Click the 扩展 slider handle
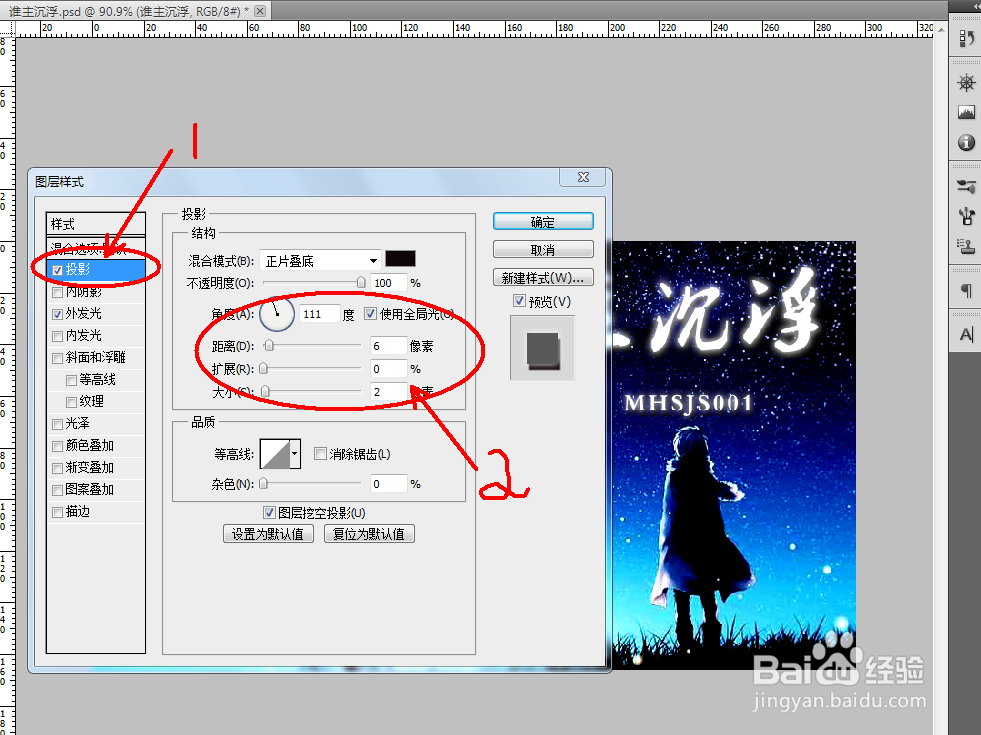Viewport: 981px width, 735px height. 263,368
